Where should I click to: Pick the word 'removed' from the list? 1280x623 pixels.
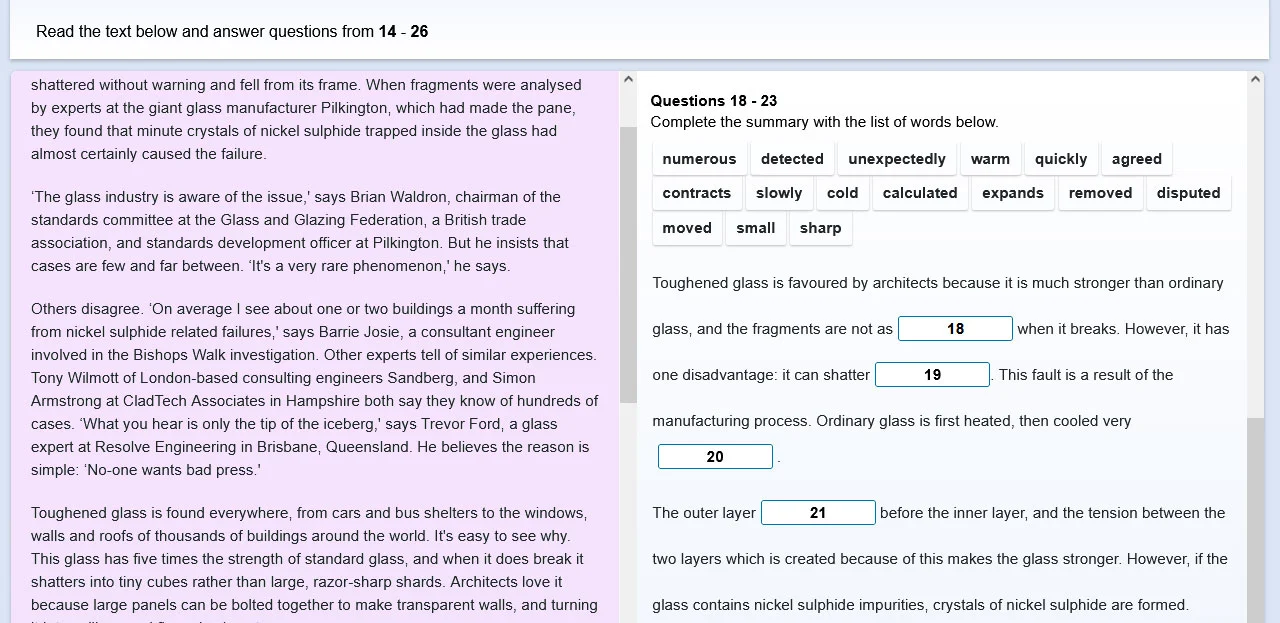coord(1101,193)
